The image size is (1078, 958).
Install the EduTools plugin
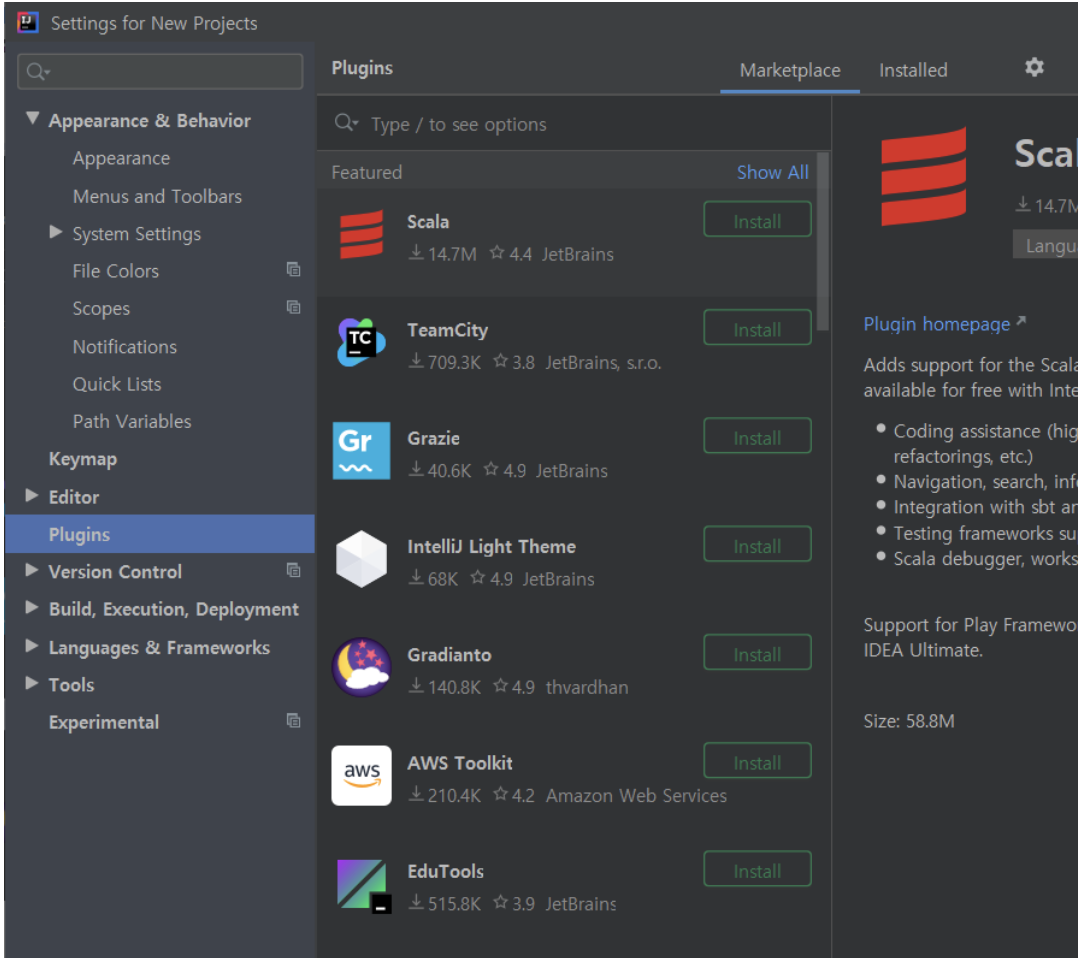757,869
